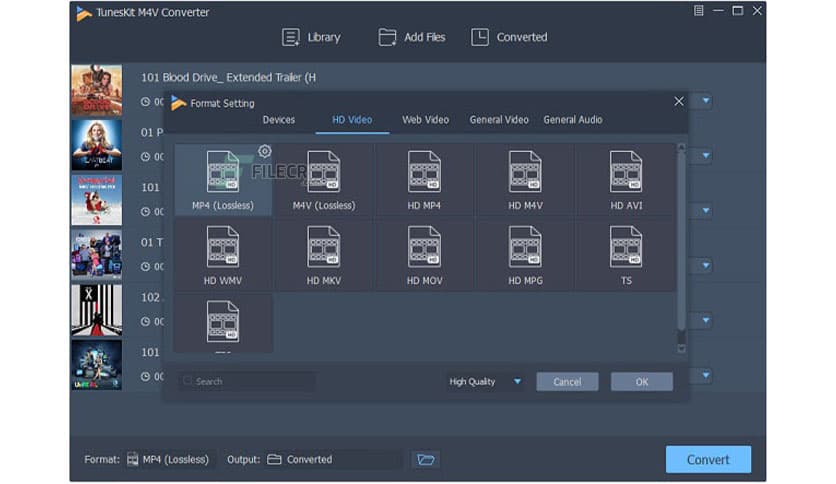
Task: Cancel the Format Setting dialog
Action: point(567,382)
